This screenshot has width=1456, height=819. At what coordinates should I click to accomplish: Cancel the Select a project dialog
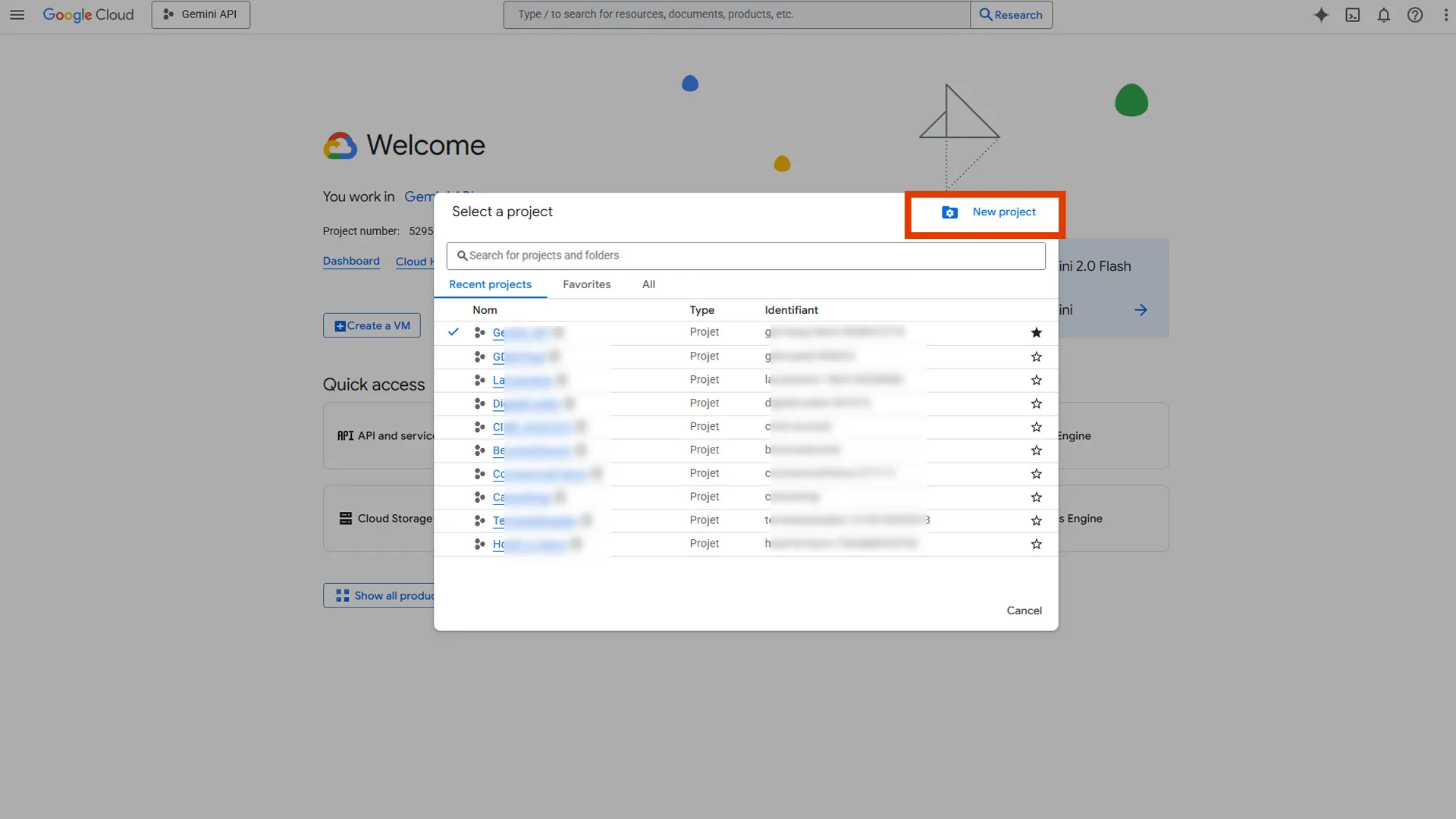pos(1024,610)
